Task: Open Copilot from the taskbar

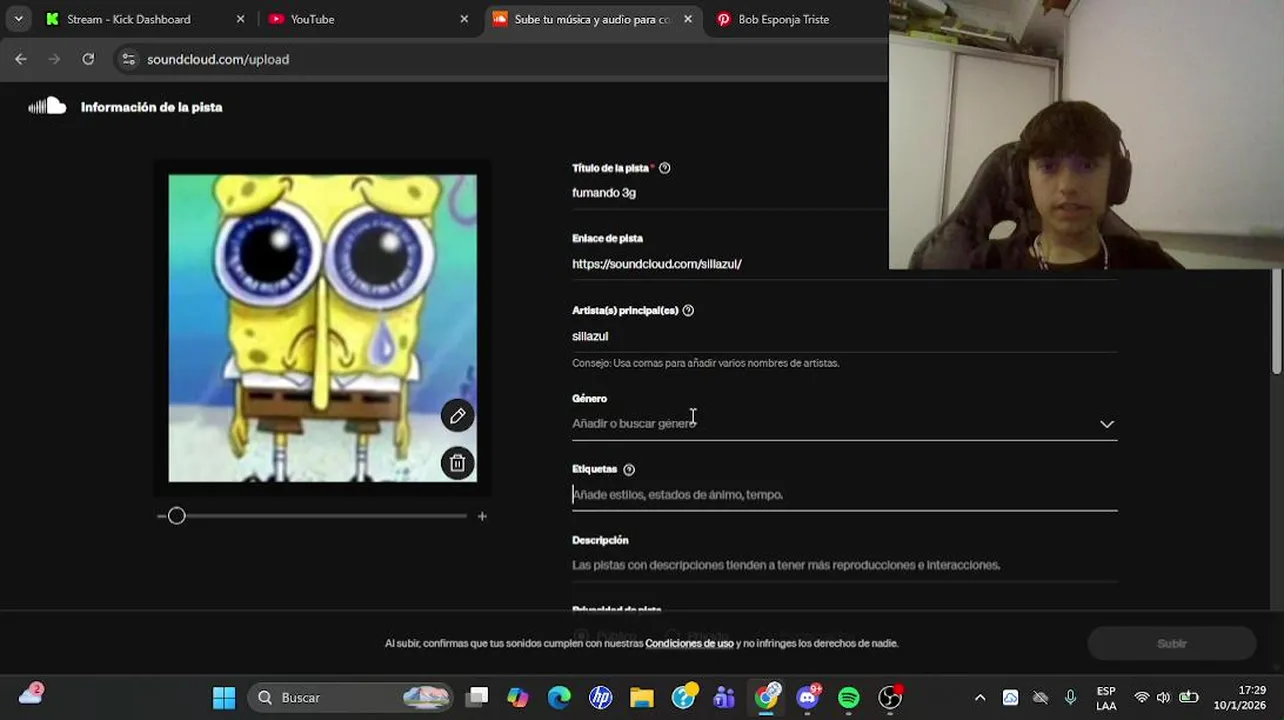Action: [x=518, y=697]
